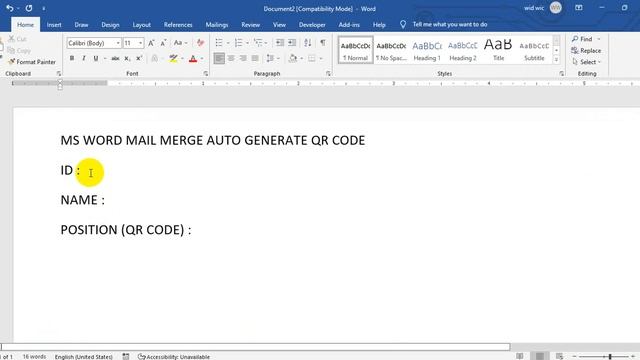Decrease font size with Shrink Font icon

coord(163,43)
